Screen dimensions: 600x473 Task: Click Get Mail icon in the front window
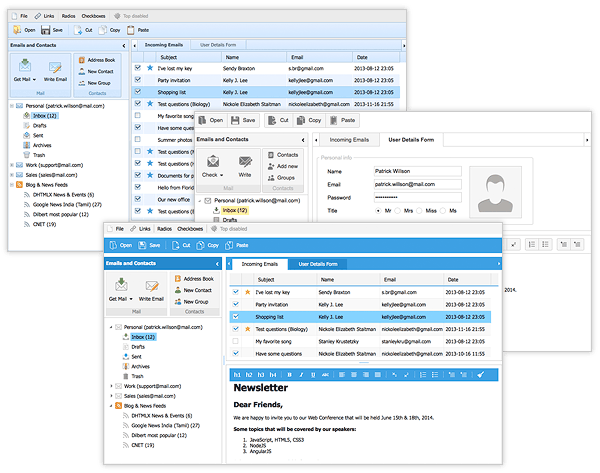pyautogui.click(x=121, y=285)
